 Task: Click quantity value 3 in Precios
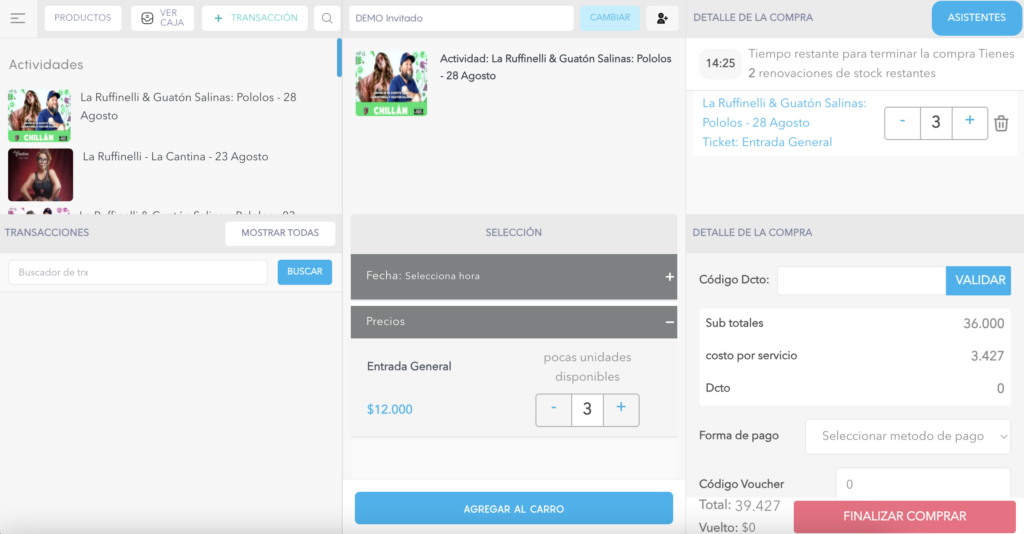587,409
